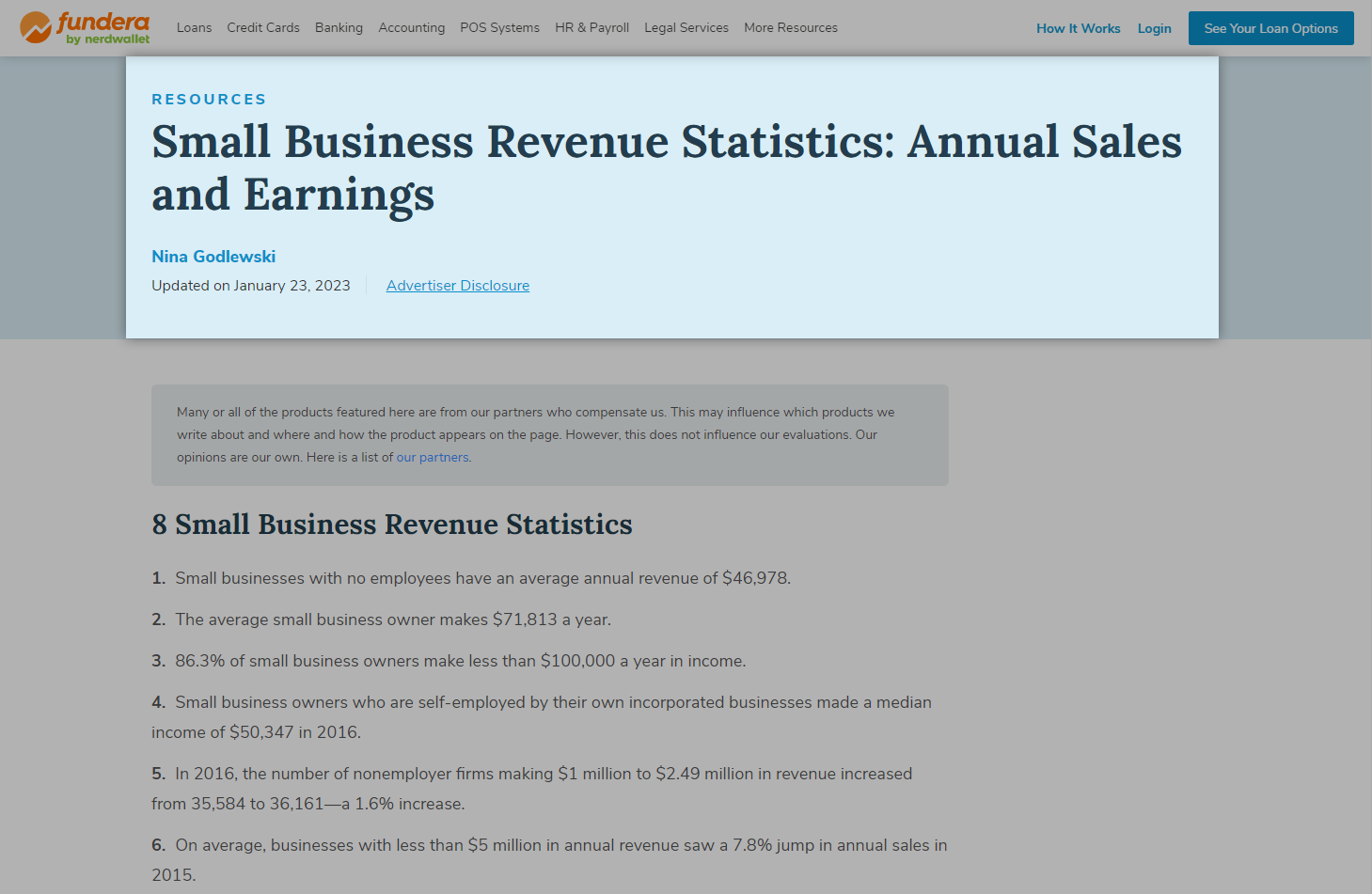Expand the More Resources menu
Screen dimensions: 1372x894
point(791,28)
